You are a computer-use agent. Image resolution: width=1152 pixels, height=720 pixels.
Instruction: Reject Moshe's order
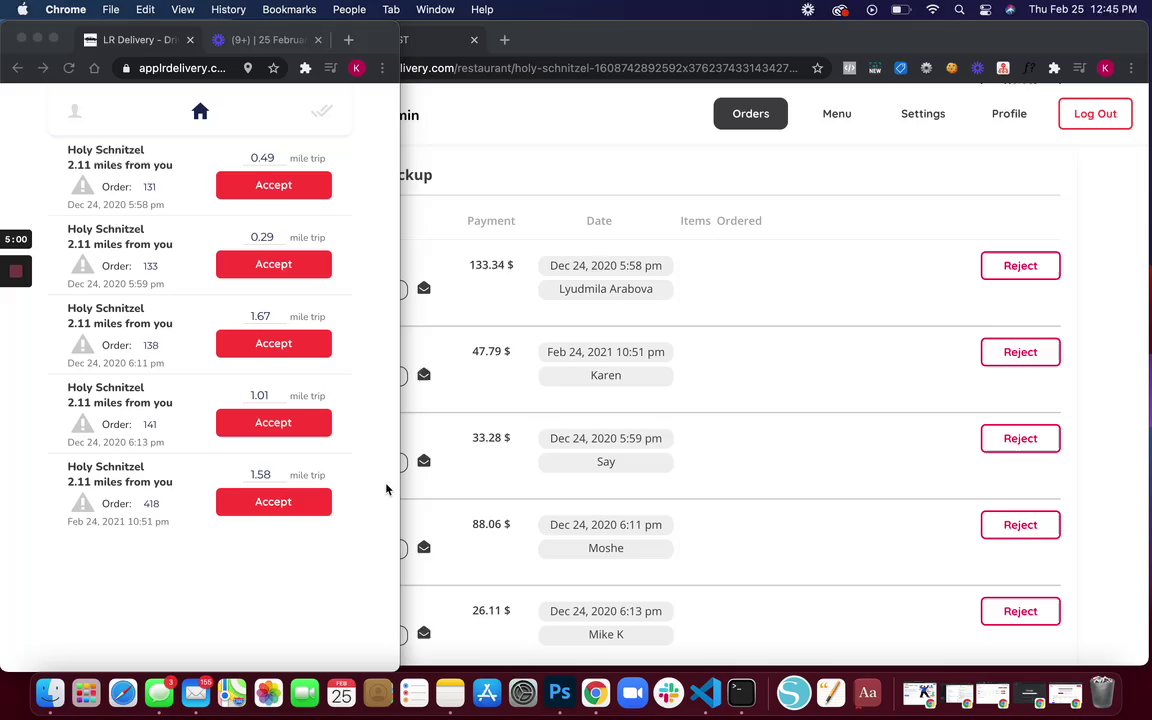click(1020, 525)
